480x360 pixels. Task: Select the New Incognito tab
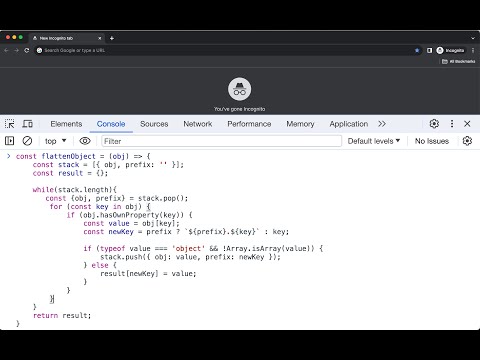coord(67,38)
